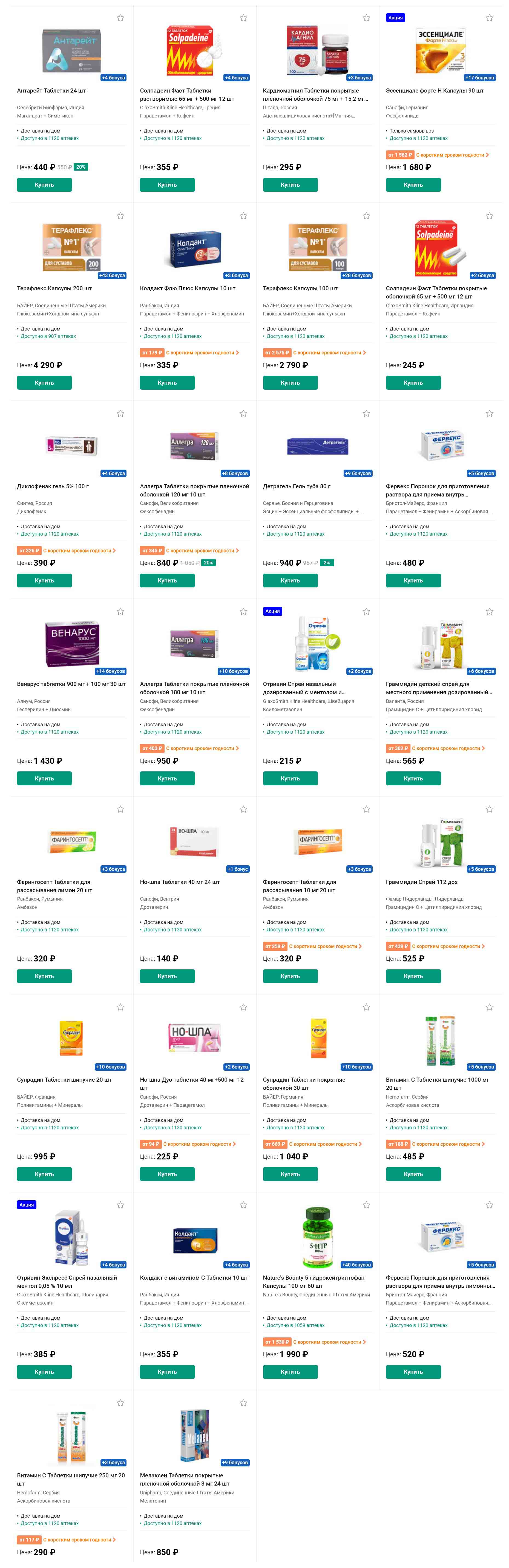Viewport: 509px width, 1568px height.
Task: Star the Мелаксен Таблетки product
Action: [x=243, y=1402]
